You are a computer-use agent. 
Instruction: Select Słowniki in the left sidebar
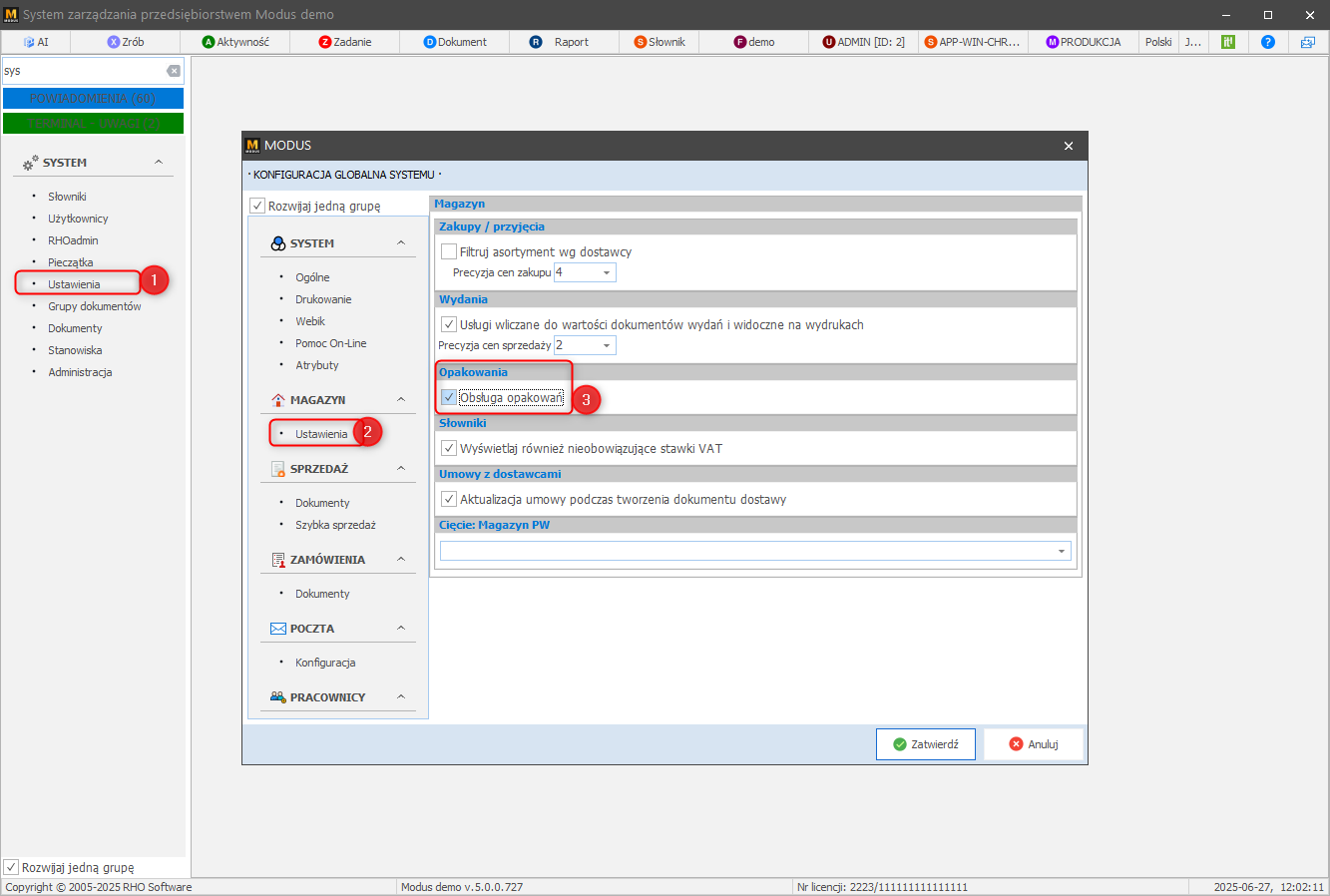pos(67,197)
